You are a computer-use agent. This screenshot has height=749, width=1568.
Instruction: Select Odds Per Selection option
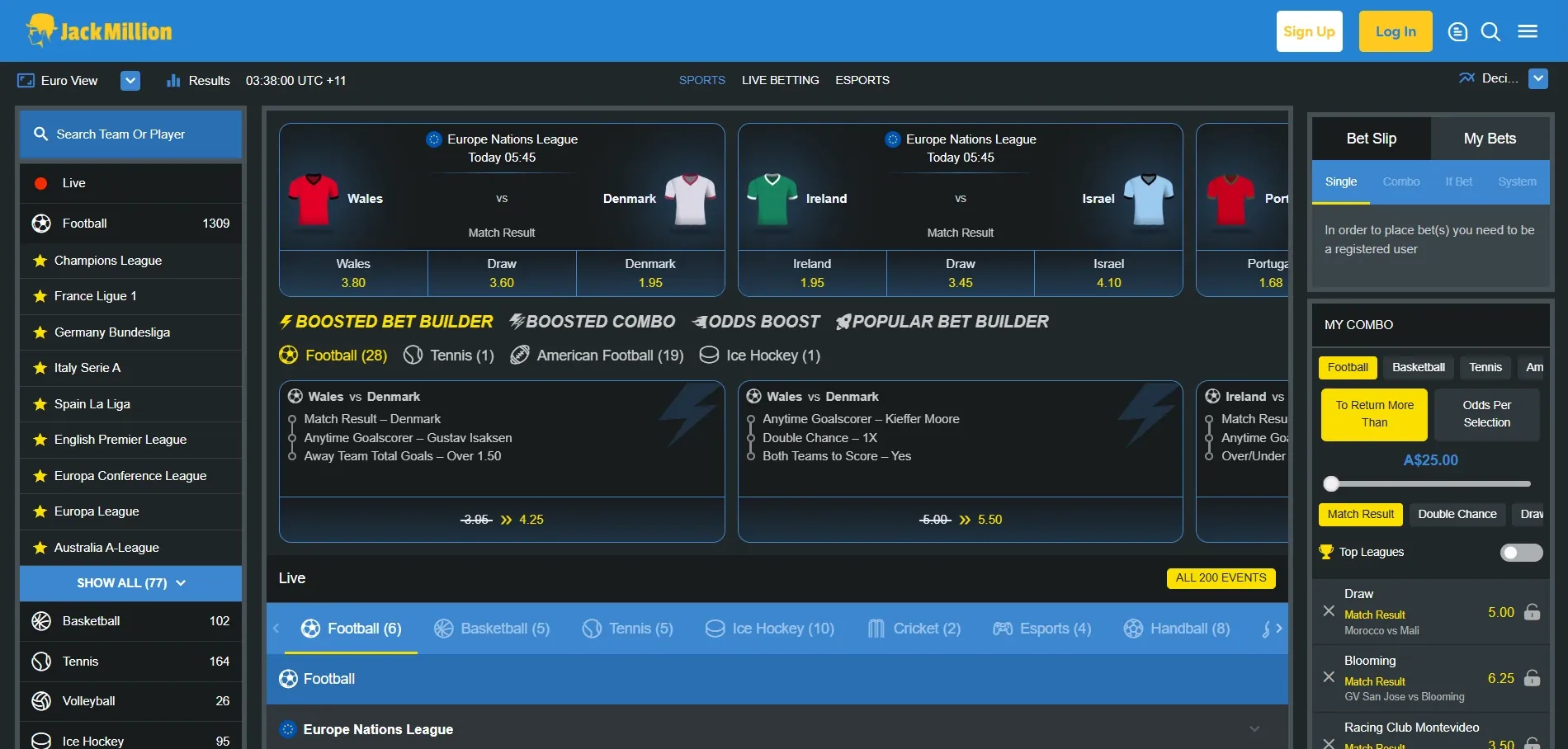[1486, 414]
